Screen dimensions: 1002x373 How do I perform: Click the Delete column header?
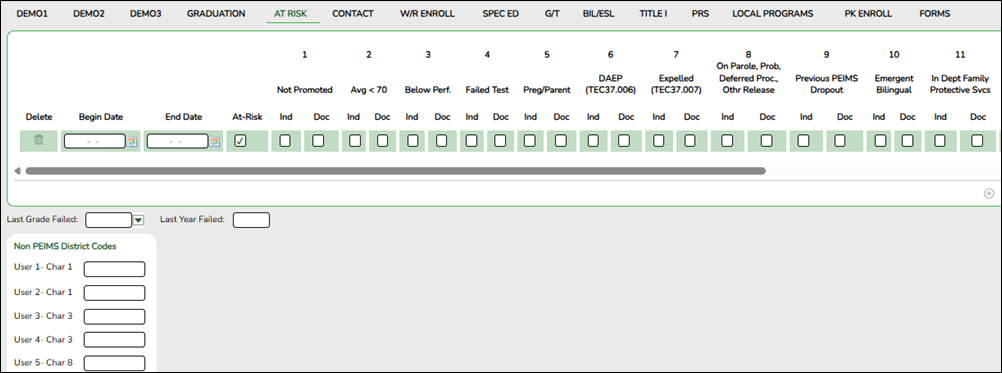tap(39, 117)
